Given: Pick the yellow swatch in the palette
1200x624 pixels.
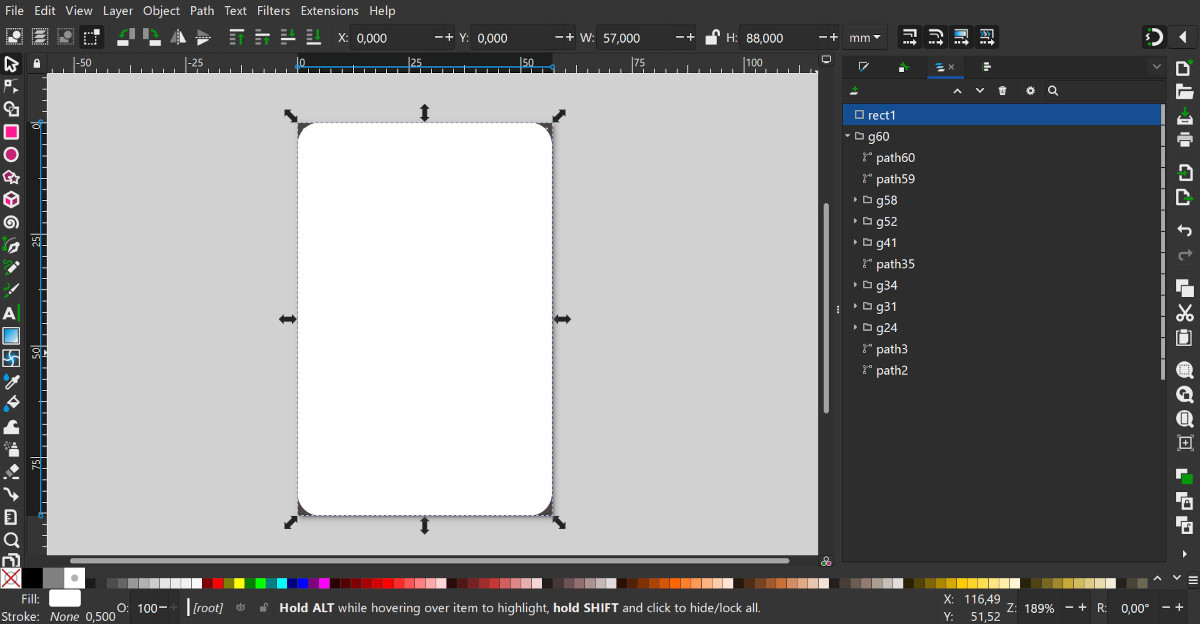Looking at the screenshot, I should coord(239,583).
